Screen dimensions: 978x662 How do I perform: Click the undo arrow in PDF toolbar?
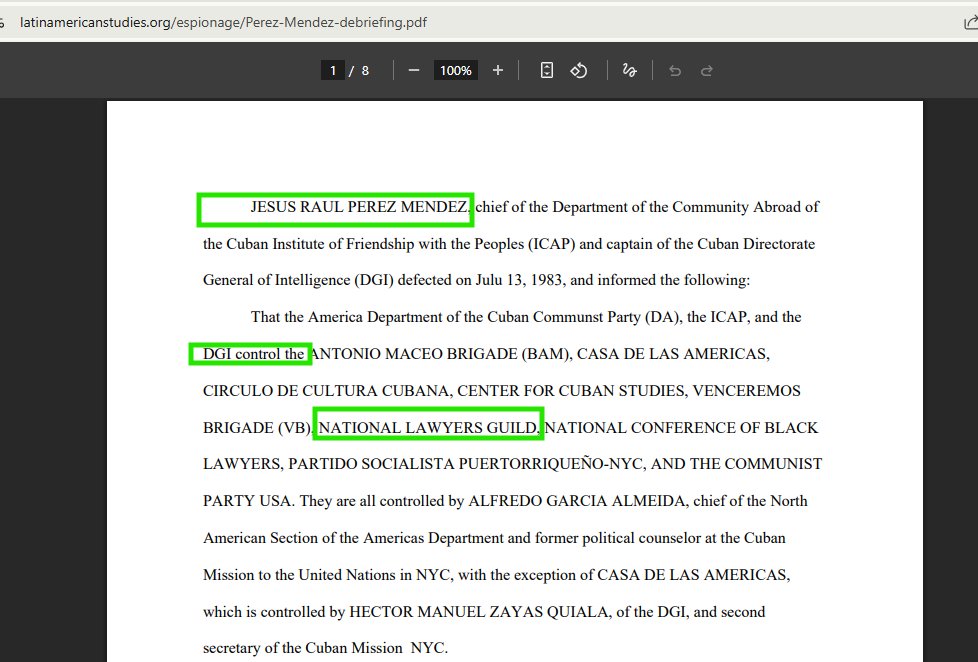[675, 71]
